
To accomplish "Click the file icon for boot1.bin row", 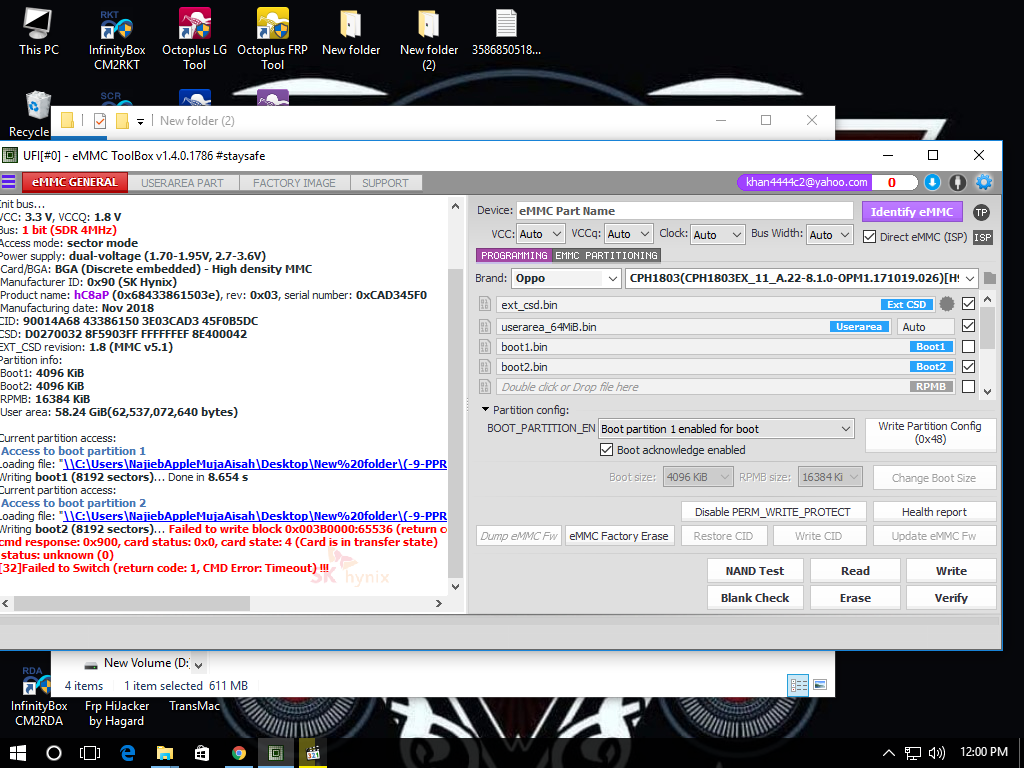I will point(485,346).
